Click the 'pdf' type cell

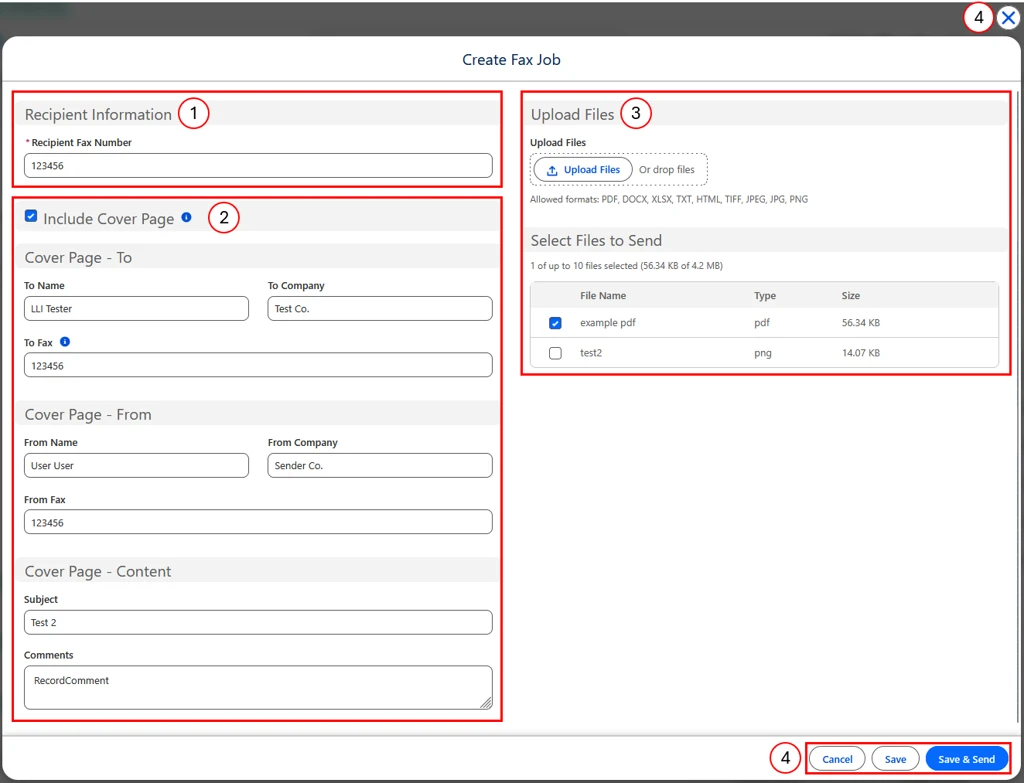coord(761,323)
